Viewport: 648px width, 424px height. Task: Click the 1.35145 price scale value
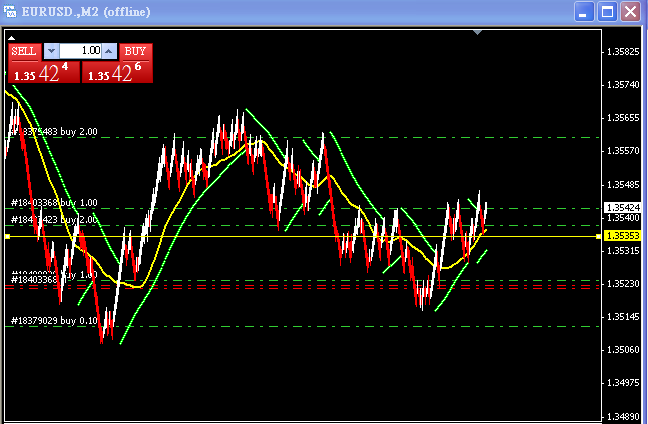tap(623, 317)
